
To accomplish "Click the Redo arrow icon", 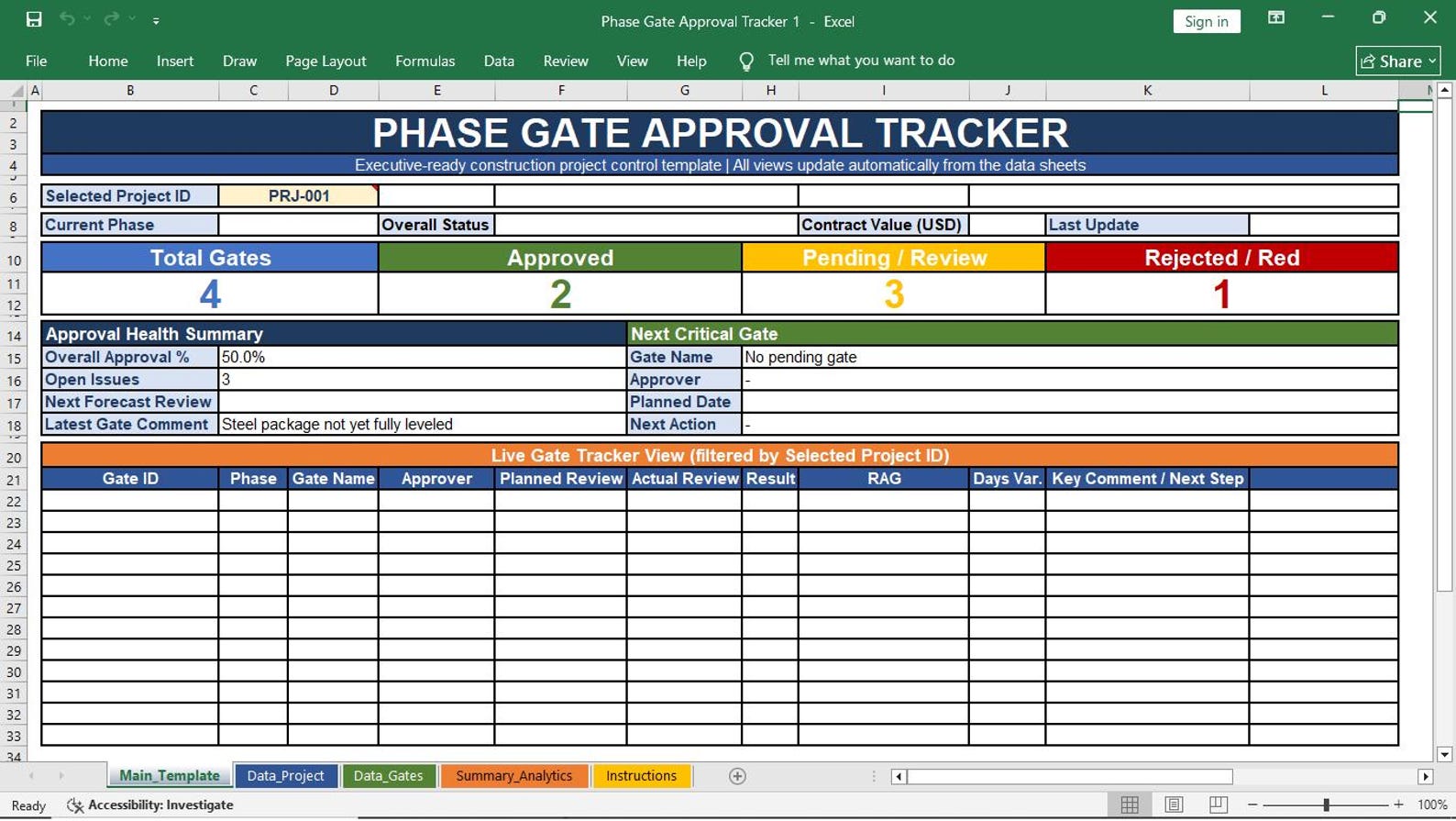I will click(x=111, y=19).
